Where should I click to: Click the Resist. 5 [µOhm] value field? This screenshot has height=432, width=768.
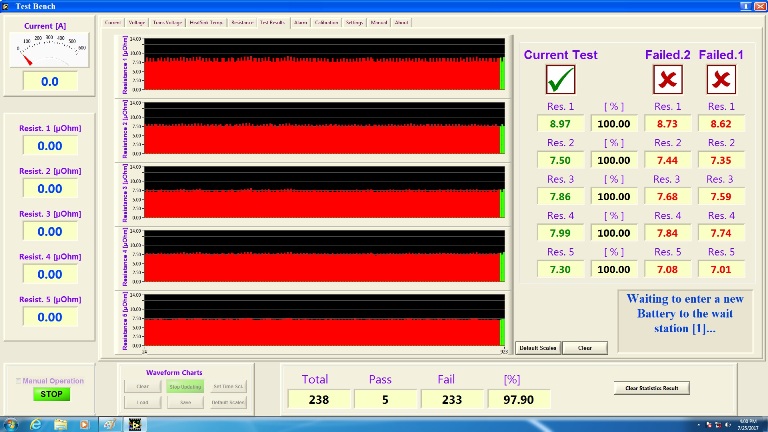(50, 317)
